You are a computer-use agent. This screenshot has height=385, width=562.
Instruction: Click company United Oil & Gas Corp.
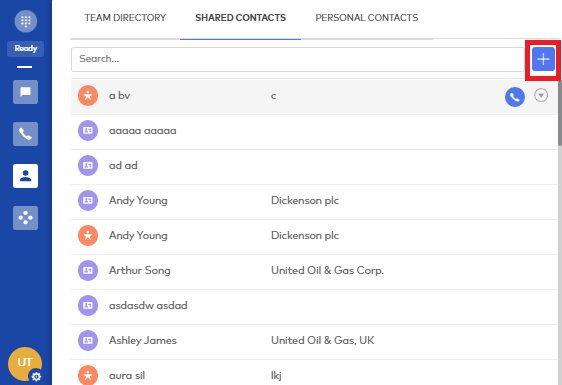coord(328,270)
